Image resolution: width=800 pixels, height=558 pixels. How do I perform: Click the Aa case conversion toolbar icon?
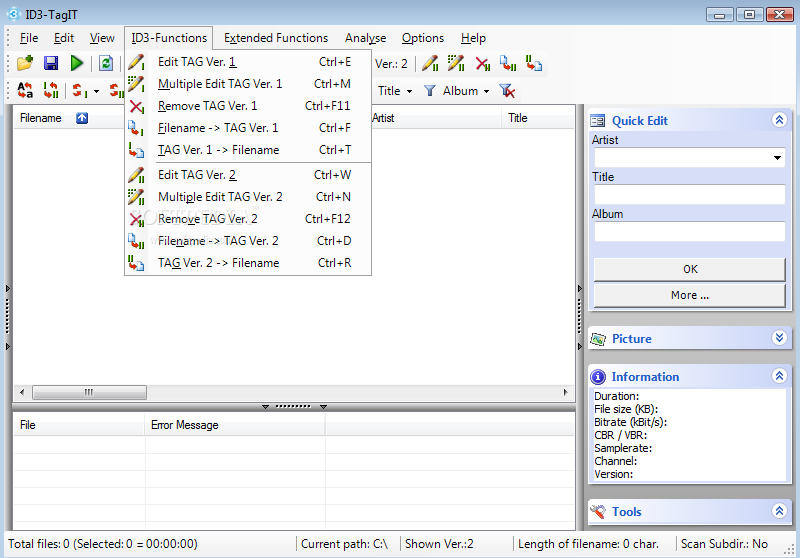point(25,91)
